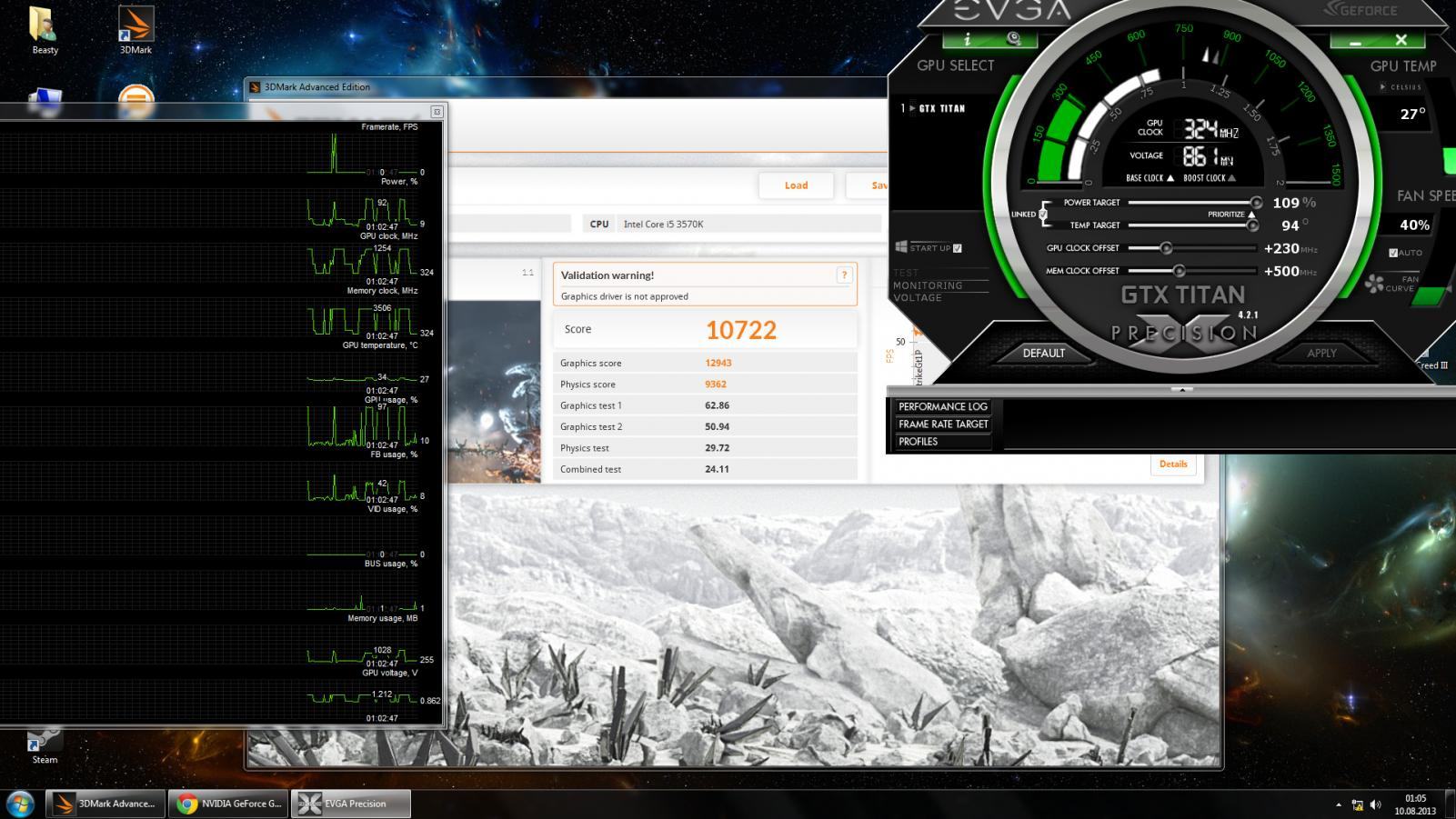
Task: Select Base Clock mode arrow
Action: click(1170, 178)
